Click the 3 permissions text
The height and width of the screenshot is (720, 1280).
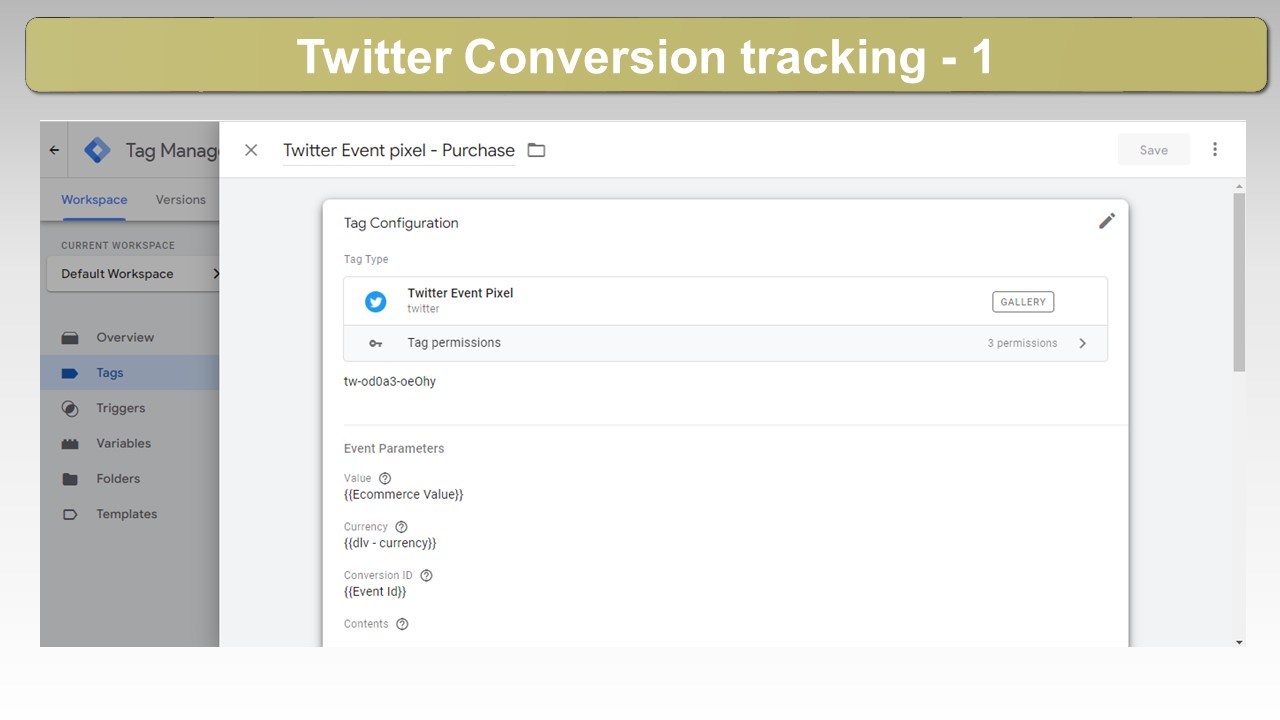click(x=1022, y=343)
